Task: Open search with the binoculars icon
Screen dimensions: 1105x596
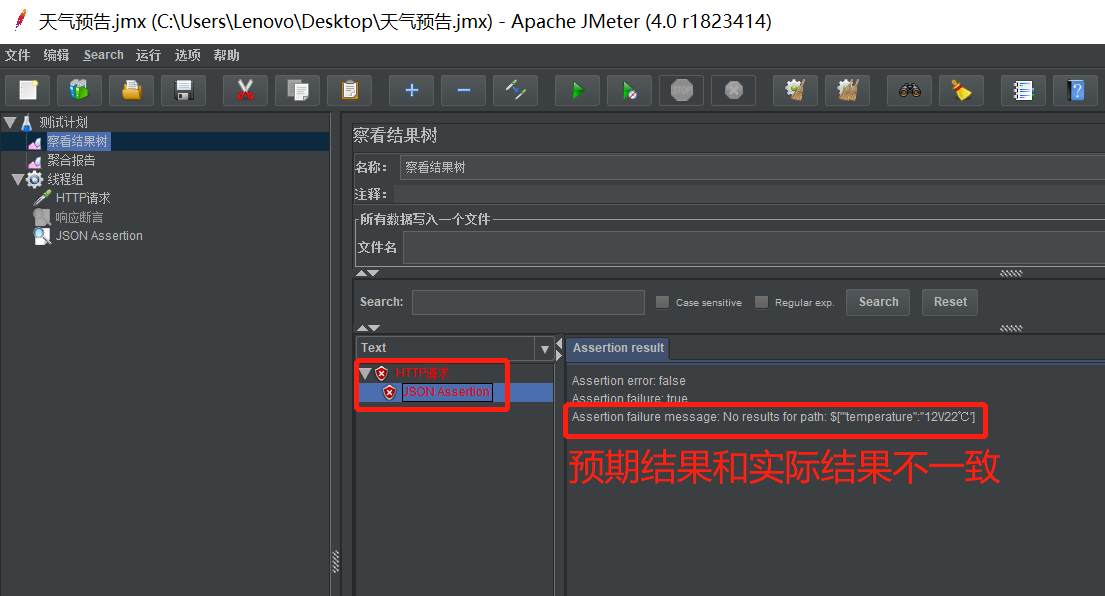Action: point(909,90)
